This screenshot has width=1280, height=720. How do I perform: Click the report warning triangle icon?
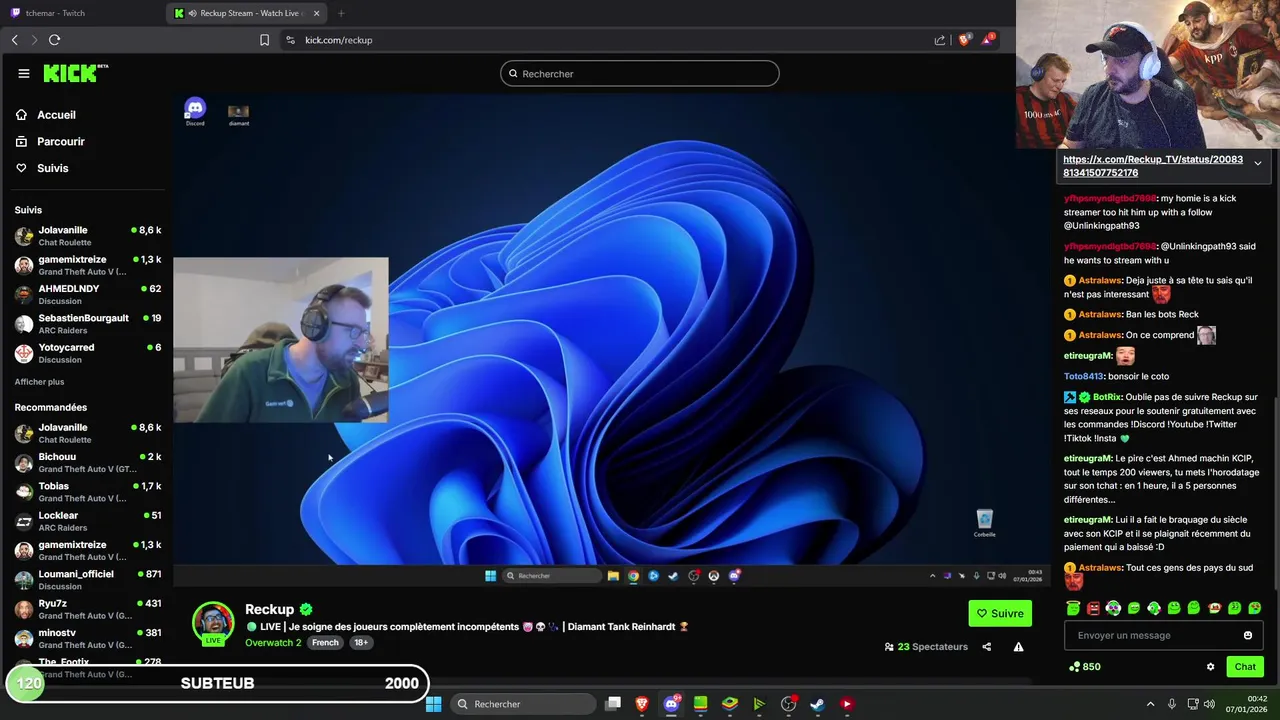[x=1018, y=647]
